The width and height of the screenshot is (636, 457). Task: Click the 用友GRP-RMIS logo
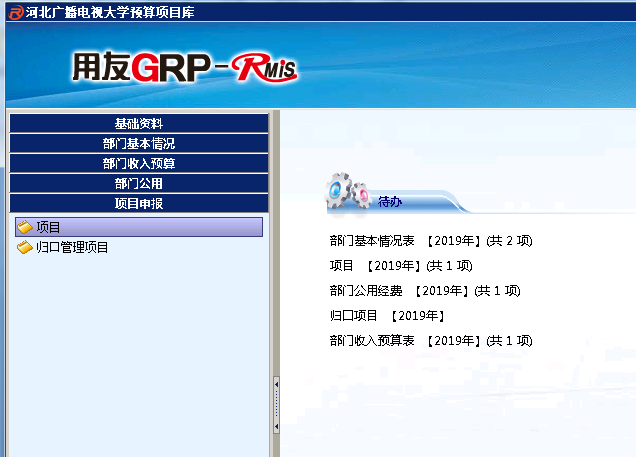[x=183, y=67]
